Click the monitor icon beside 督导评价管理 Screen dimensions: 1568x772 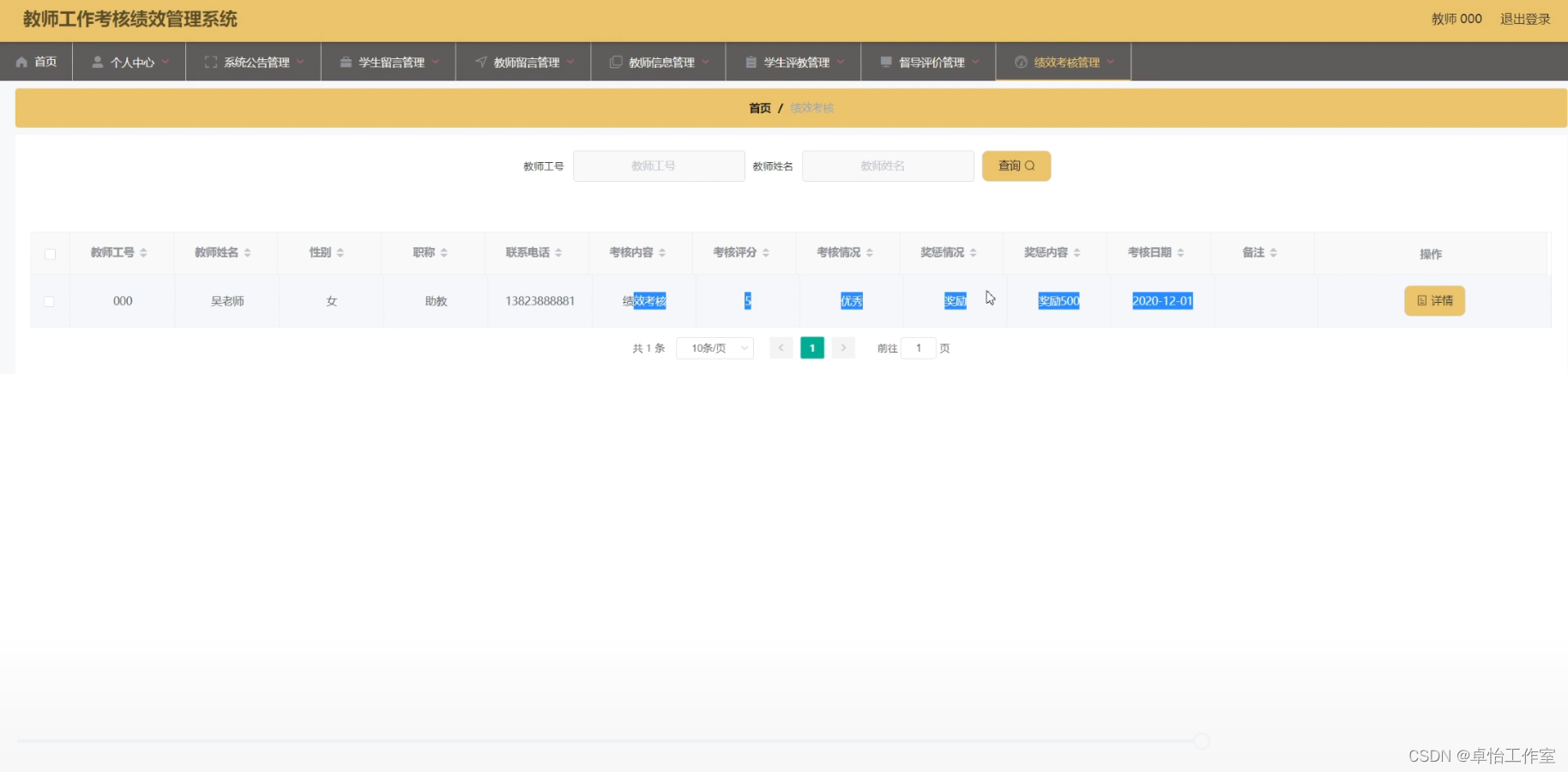tap(886, 62)
